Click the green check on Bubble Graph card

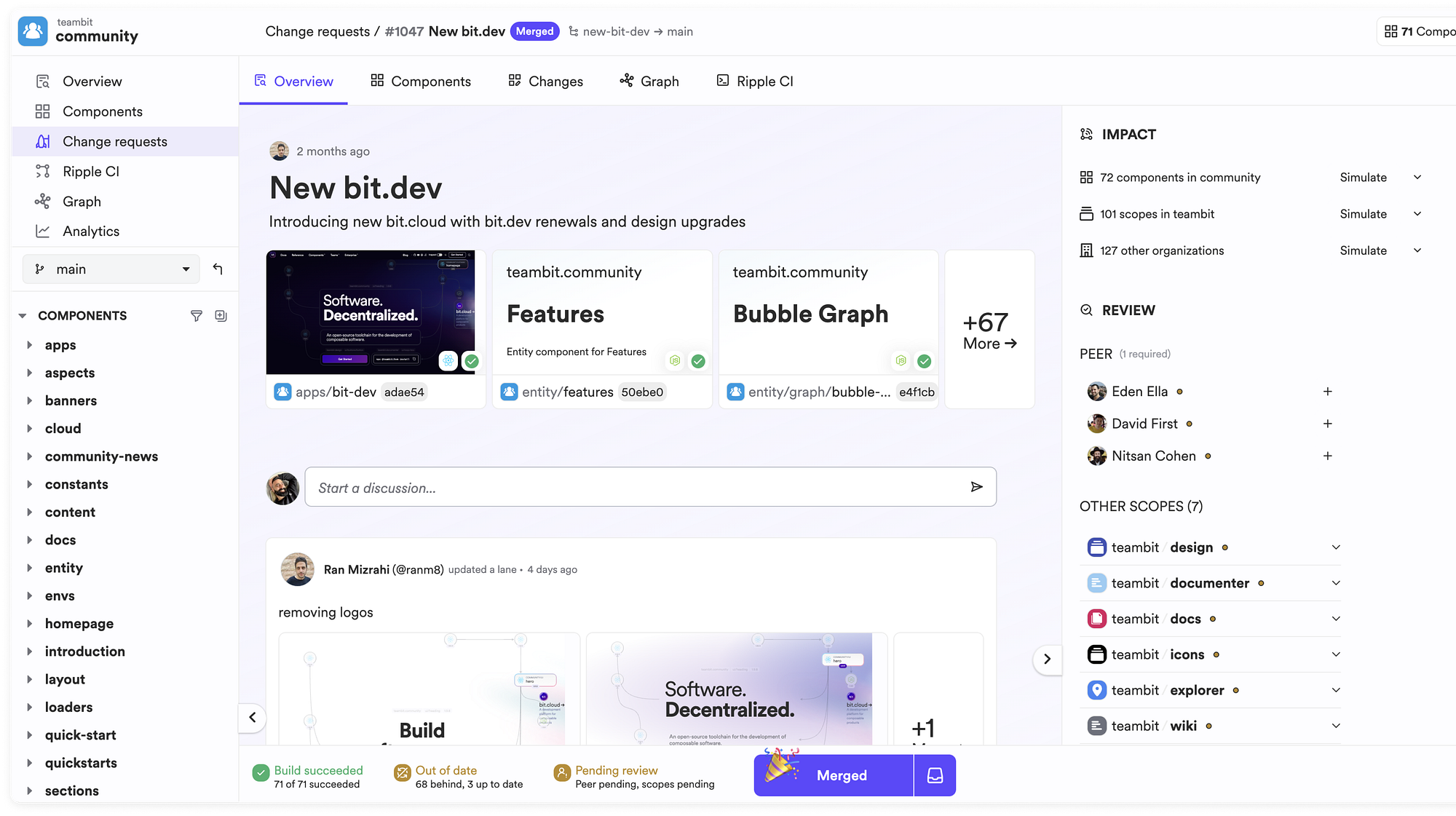click(x=925, y=361)
